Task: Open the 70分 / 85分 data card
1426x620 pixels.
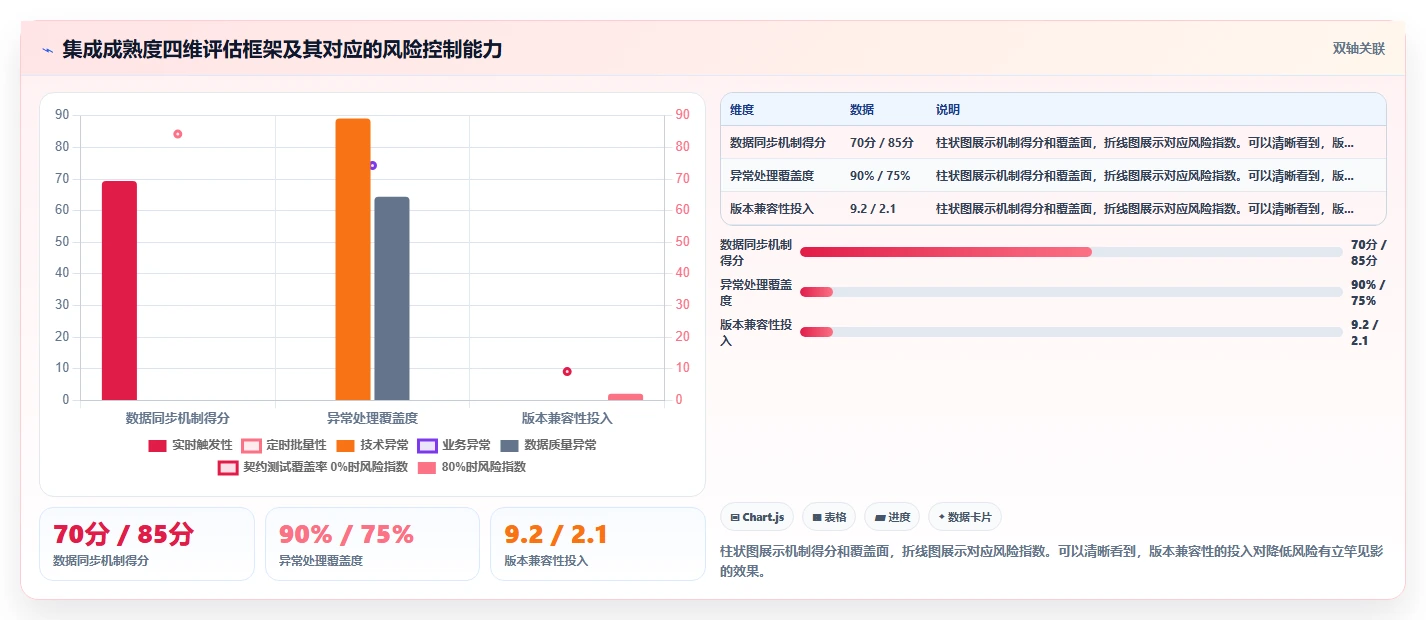Action: tap(147, 544)
